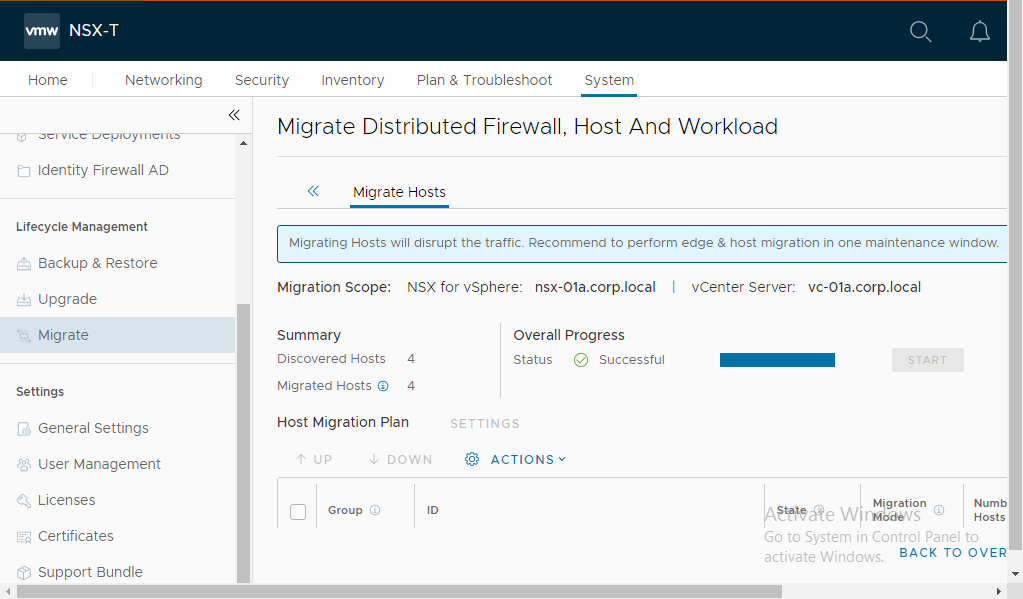Open the notifications bell icon
The width and height of the screenshot is (1023, 599).
[x=979, y=31]
